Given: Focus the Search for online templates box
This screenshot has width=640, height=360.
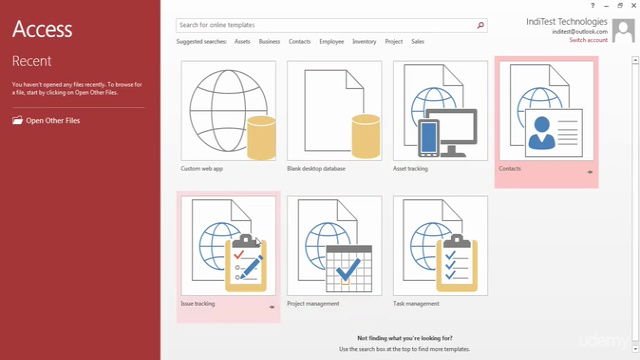Looking at the screenshot, I should pos(331,25).
